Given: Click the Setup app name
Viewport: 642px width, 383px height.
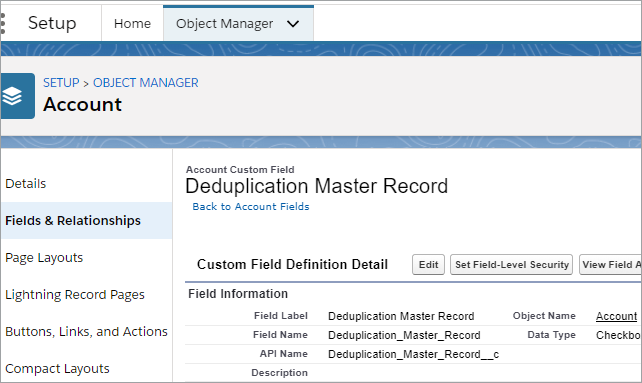Looking at the screenshot, I should (x=52, y=23).
